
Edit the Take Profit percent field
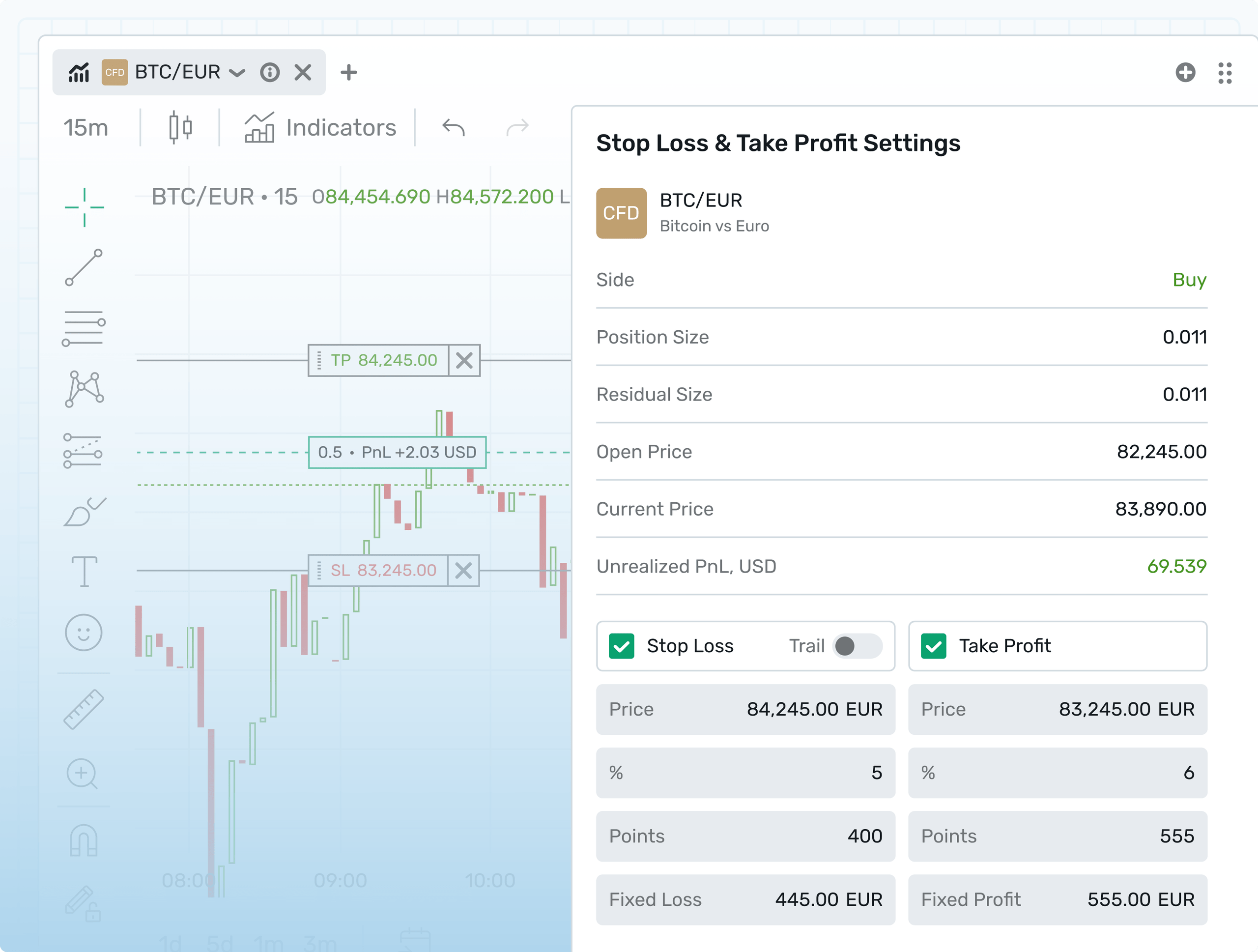(x=1058, y=773)
